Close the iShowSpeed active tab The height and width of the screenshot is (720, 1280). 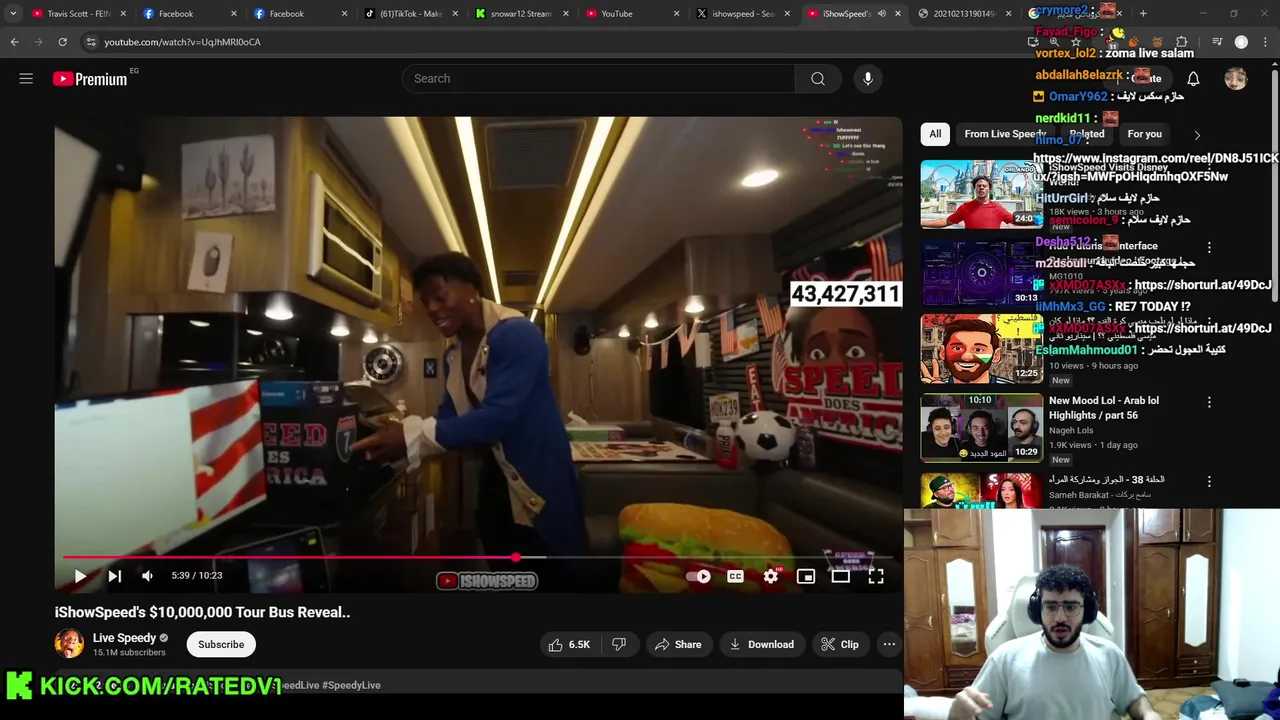(x=898, y=14)
